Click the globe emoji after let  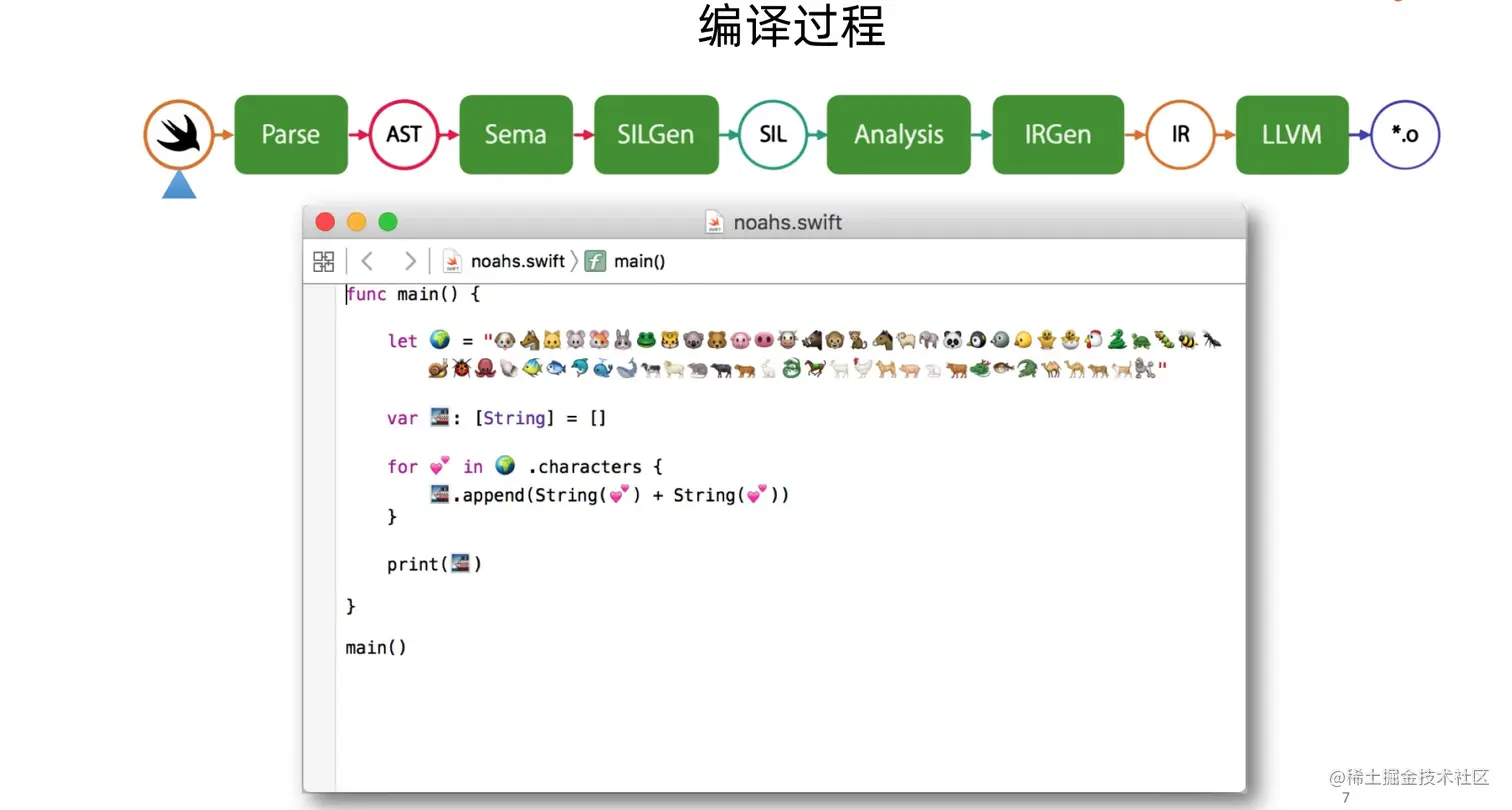(440, 340)
